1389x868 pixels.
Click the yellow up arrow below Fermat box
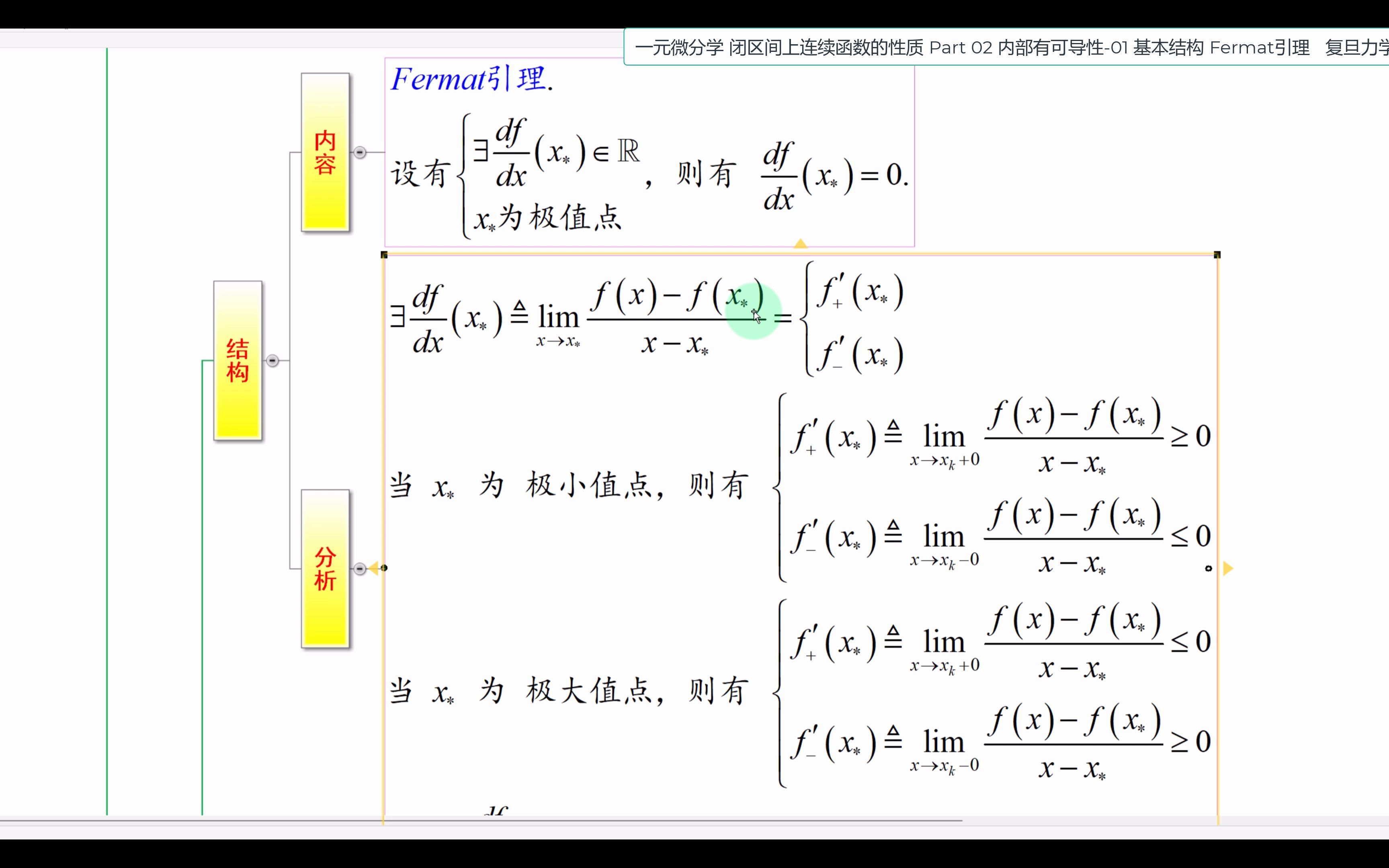point(801,244)
